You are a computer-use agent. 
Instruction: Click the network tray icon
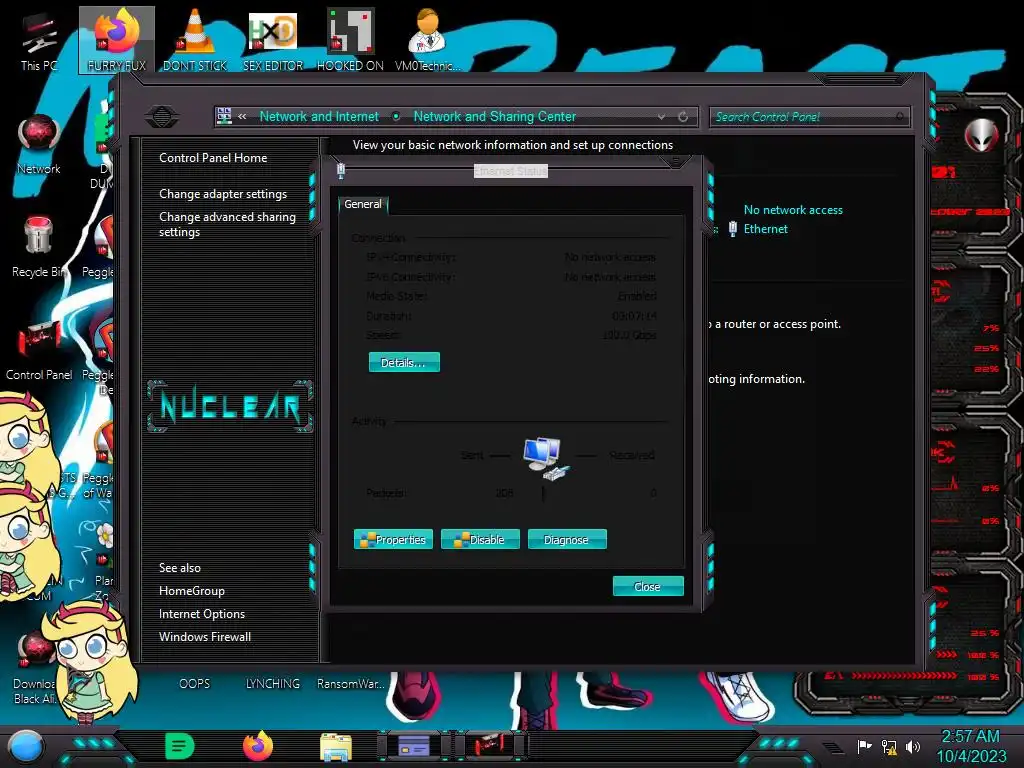[x=889, y=746]
